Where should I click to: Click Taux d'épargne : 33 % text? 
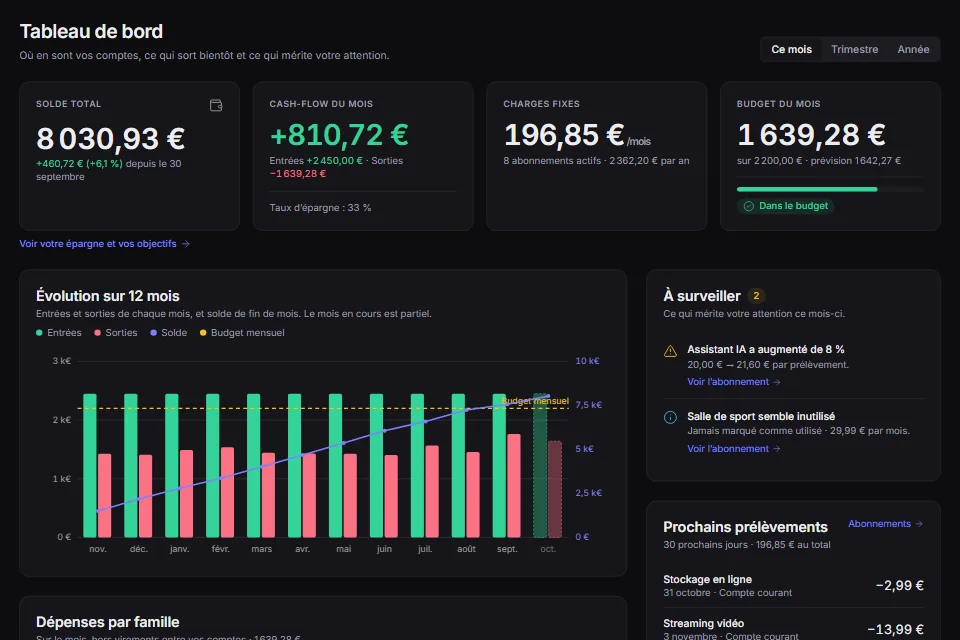click(320, 208)
